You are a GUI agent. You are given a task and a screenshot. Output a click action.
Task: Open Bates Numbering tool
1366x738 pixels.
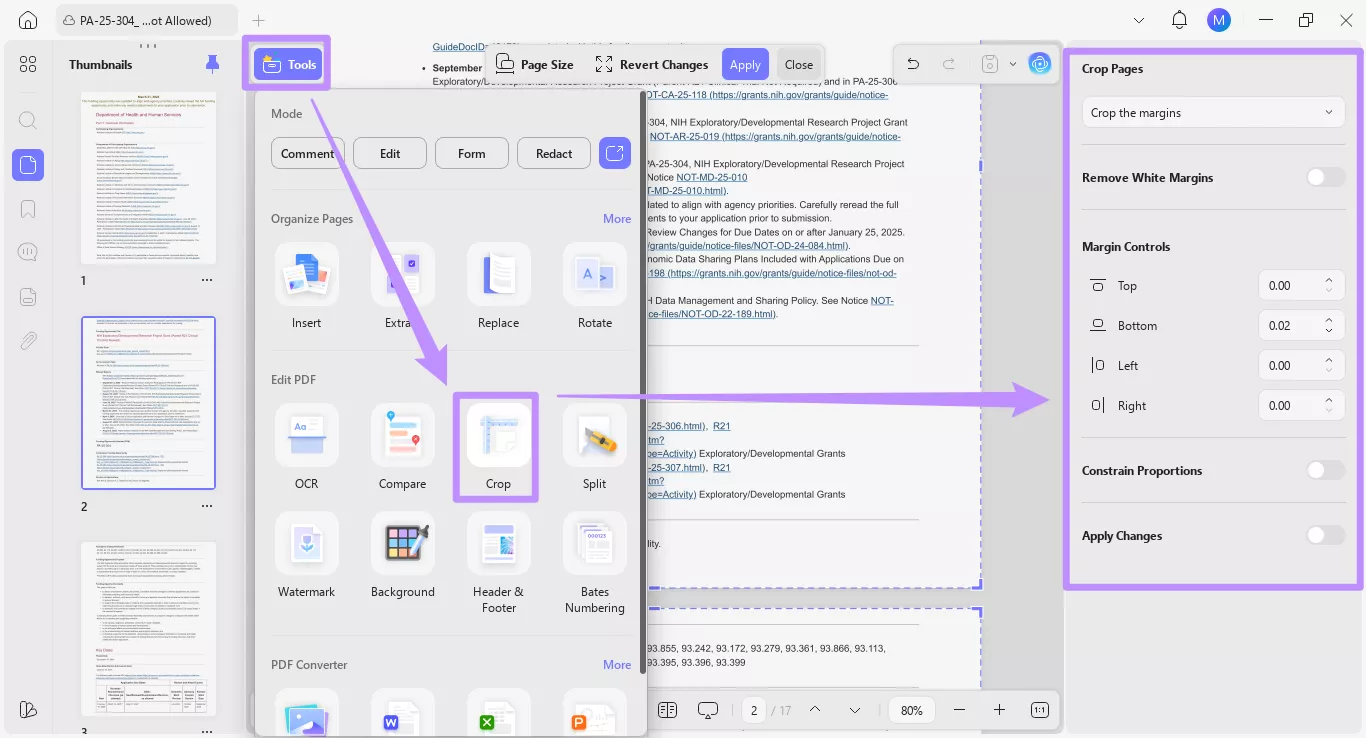595,563
